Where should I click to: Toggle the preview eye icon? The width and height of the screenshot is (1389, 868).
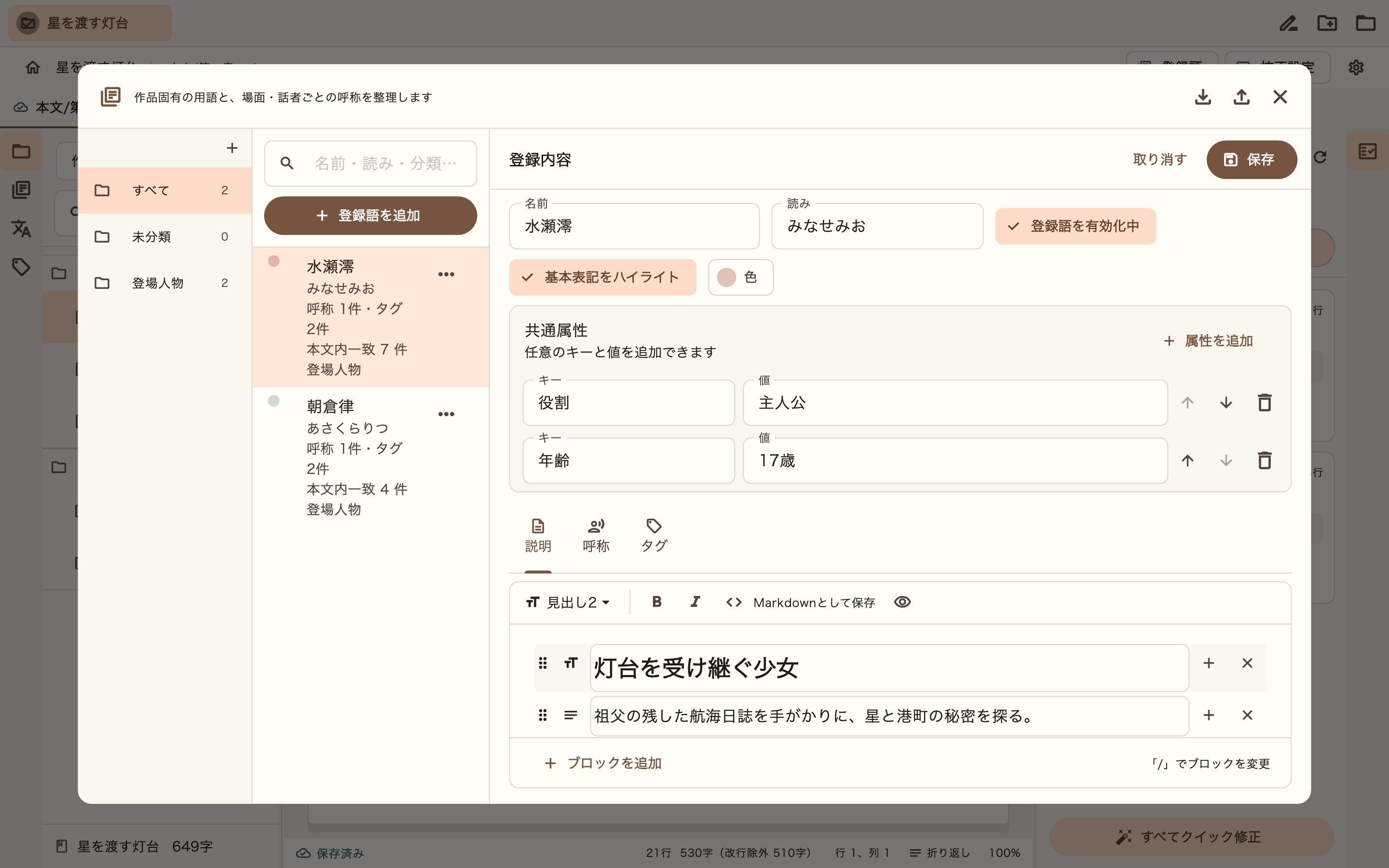[x=902, y=602]
